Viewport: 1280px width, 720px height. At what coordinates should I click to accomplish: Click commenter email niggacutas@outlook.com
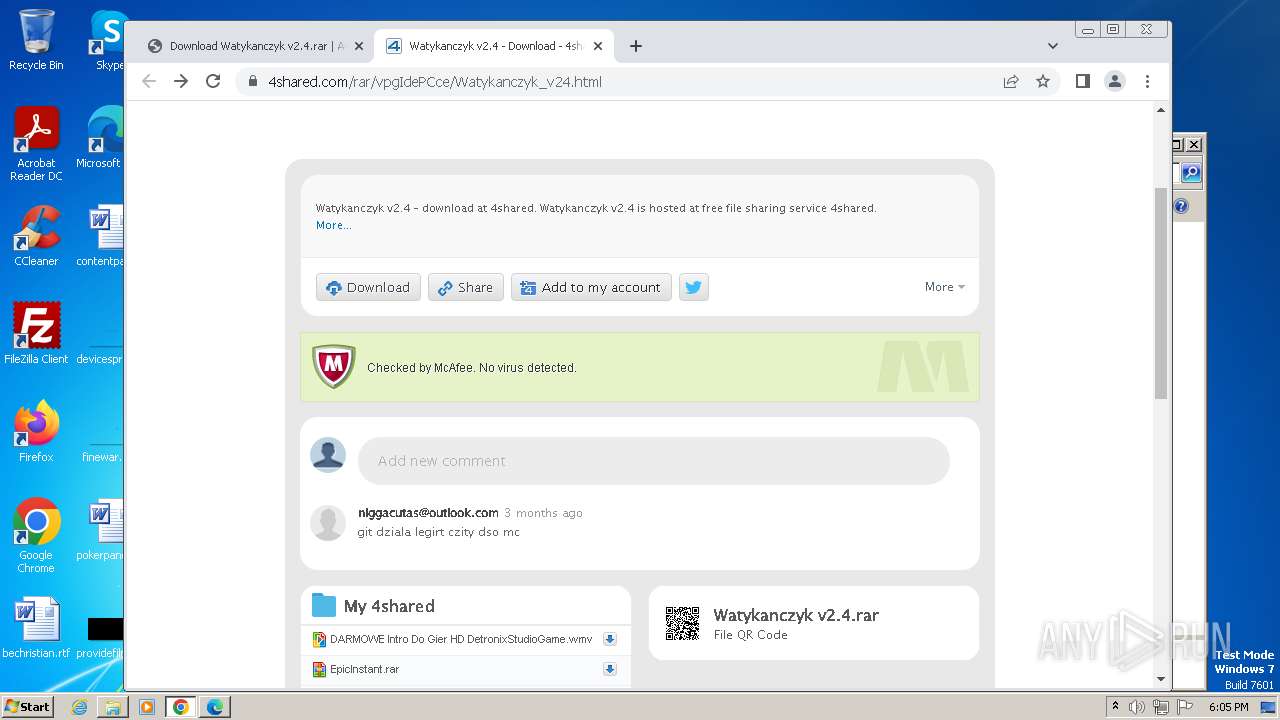tap(428, 512)
